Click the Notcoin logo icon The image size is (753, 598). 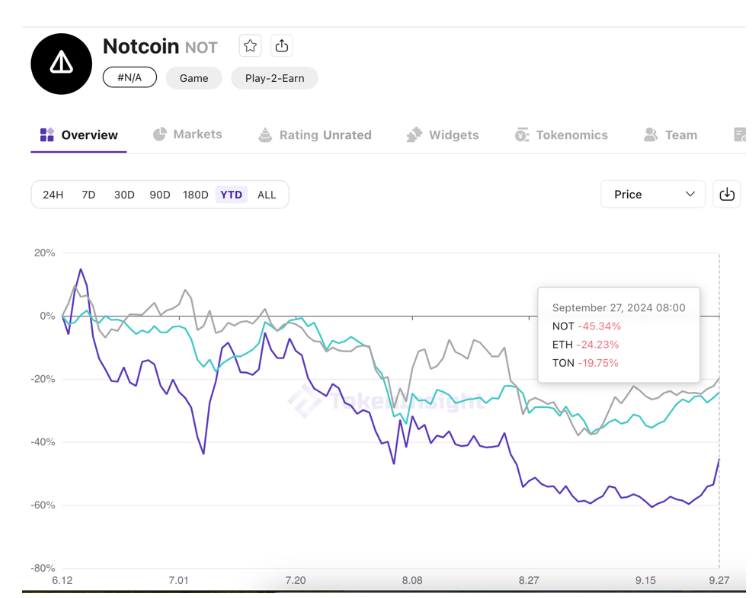pos(61,63)
